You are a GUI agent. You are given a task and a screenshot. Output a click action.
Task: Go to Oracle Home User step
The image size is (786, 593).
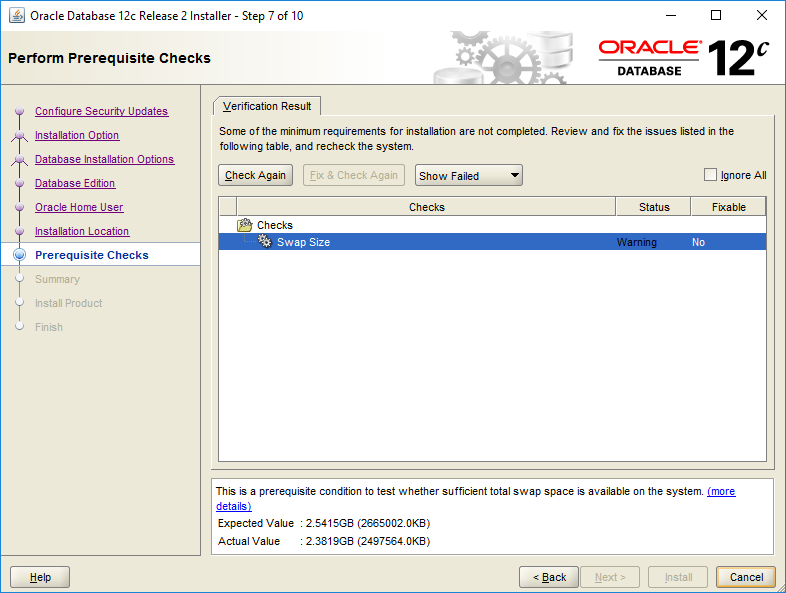79,208
